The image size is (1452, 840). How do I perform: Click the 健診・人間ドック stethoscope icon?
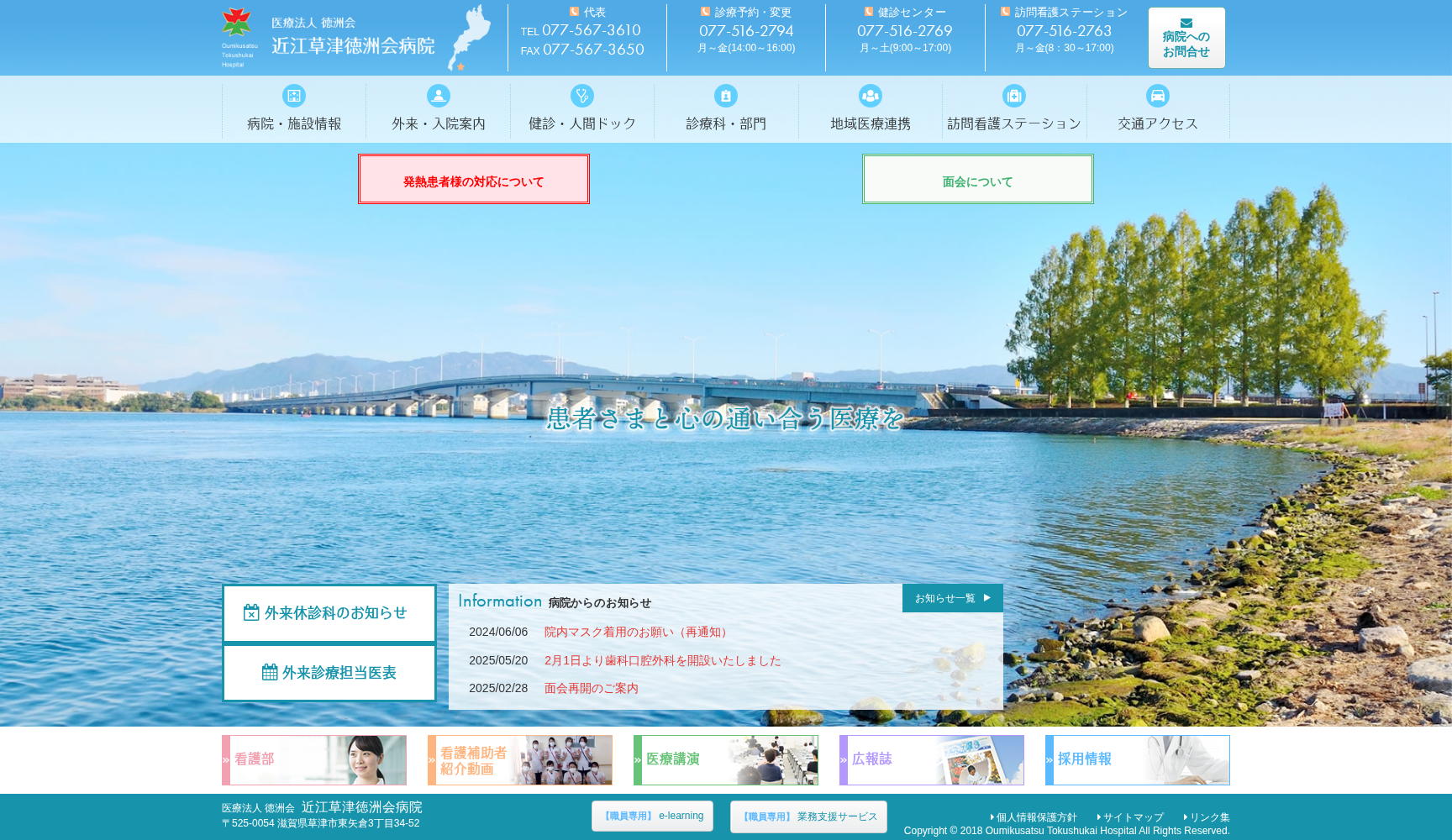coord(582,95)
